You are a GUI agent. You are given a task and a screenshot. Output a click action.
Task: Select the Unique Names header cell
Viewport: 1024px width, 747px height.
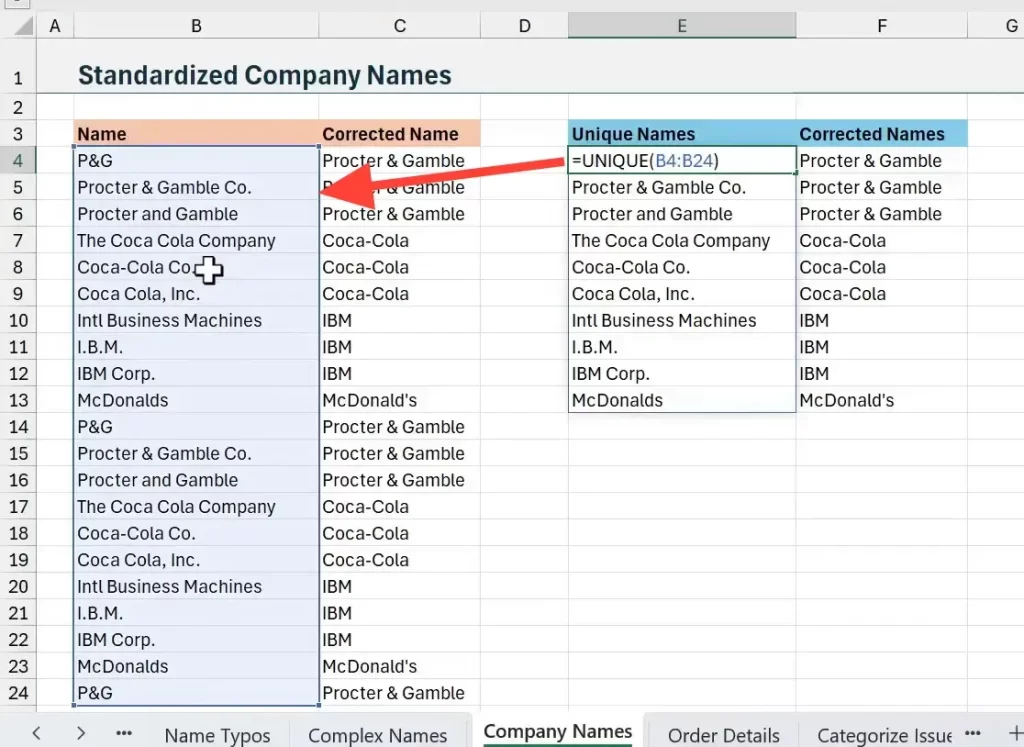(x=681, y=134)
